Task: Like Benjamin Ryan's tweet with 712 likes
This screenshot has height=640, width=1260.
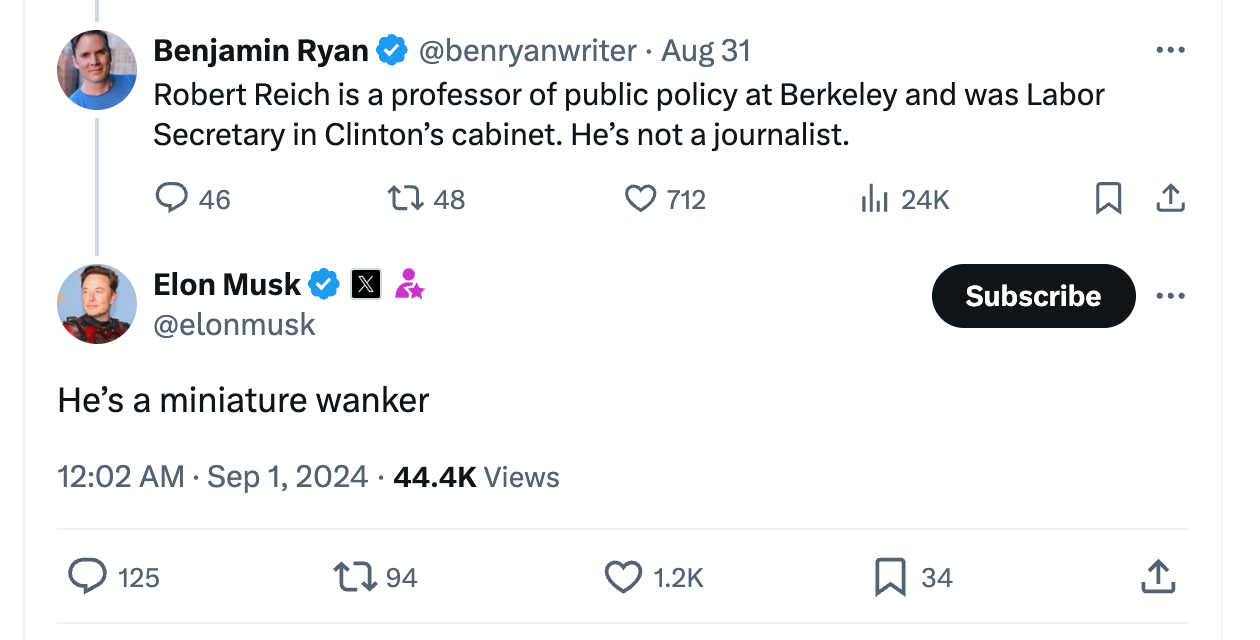Action: pyautogui.click(x=640, y=199)
